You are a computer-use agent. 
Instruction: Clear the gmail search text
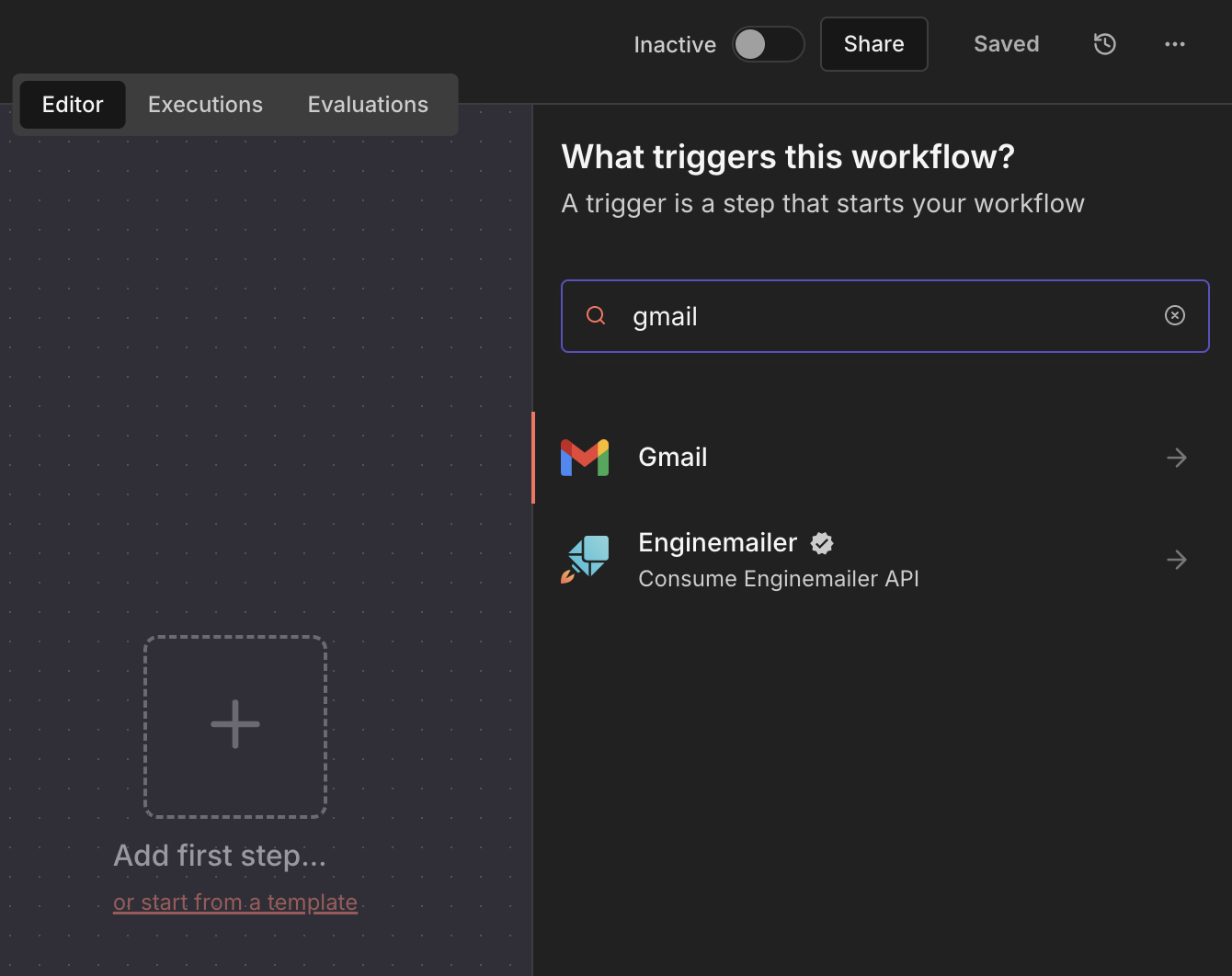coord(1174,315)
